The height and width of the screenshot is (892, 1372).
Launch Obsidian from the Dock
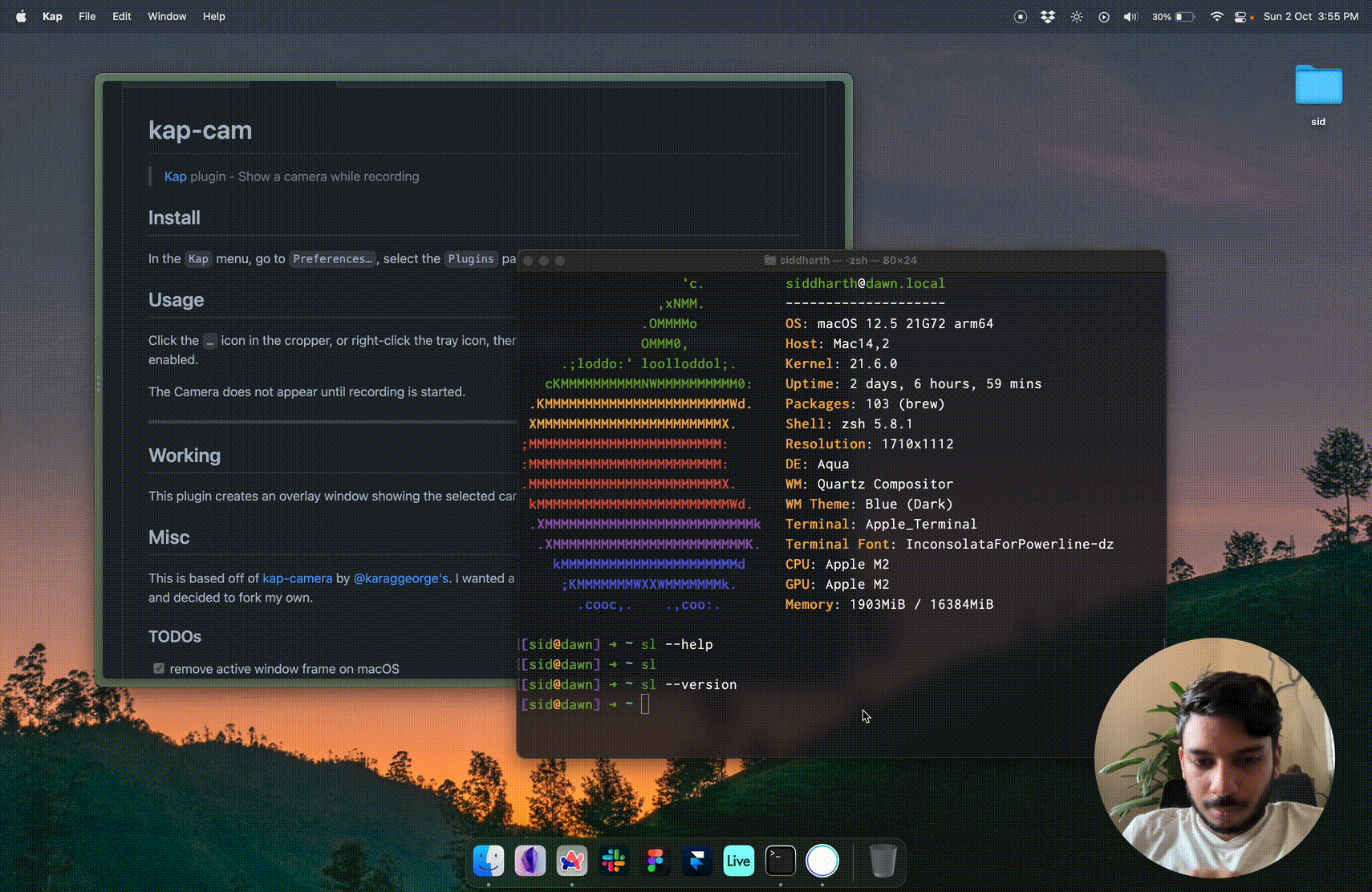point(530,861)
